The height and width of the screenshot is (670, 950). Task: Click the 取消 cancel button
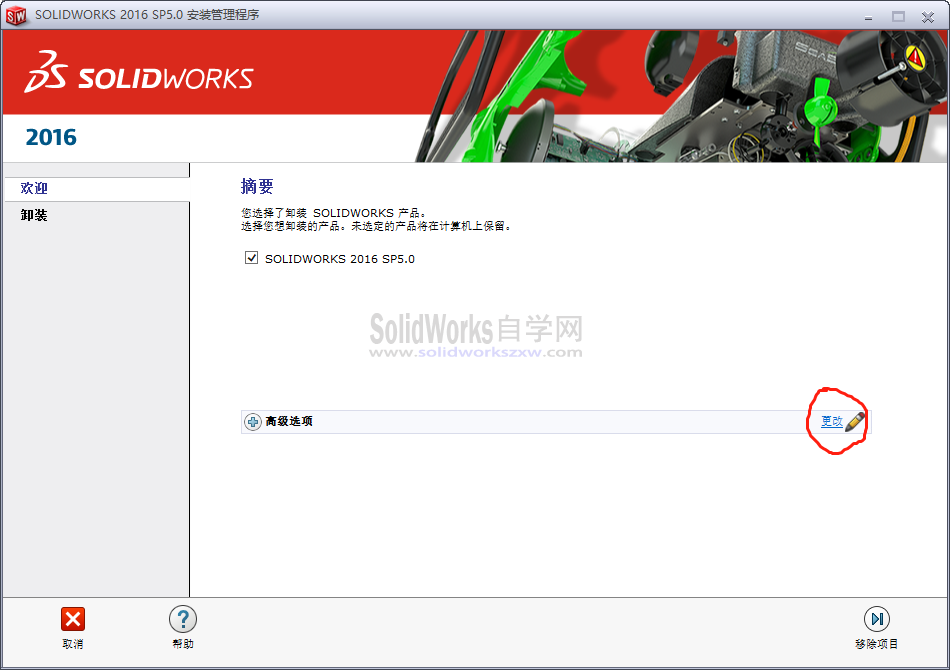[x=72, y=630]
